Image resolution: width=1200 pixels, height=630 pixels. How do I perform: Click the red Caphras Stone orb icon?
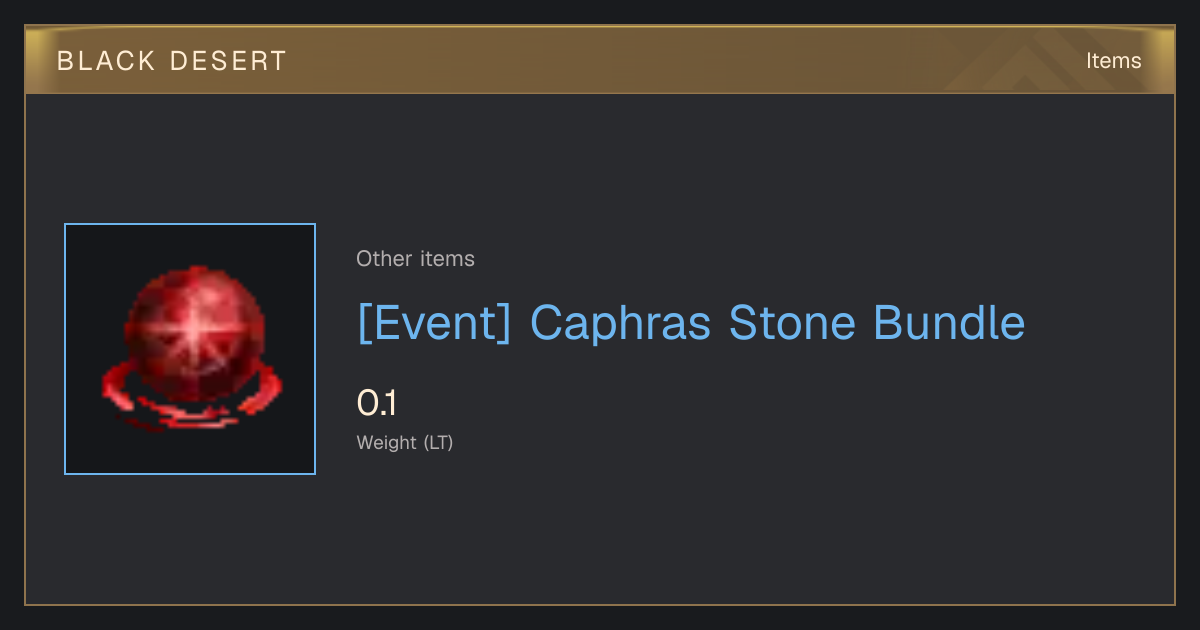pyautogui.click(x=190, y=349)
